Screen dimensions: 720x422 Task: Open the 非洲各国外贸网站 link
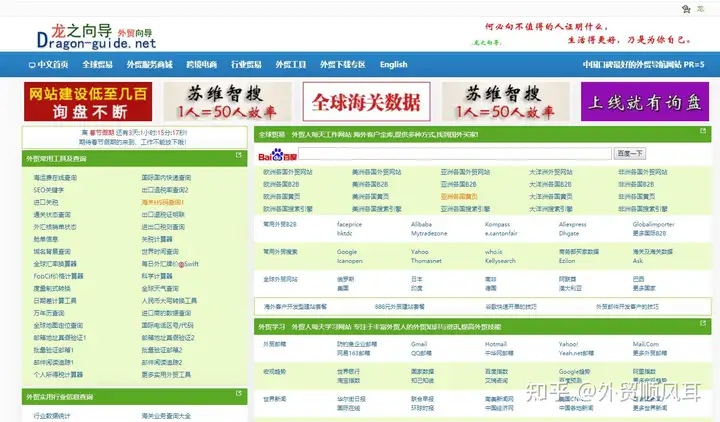pos(643,172)
